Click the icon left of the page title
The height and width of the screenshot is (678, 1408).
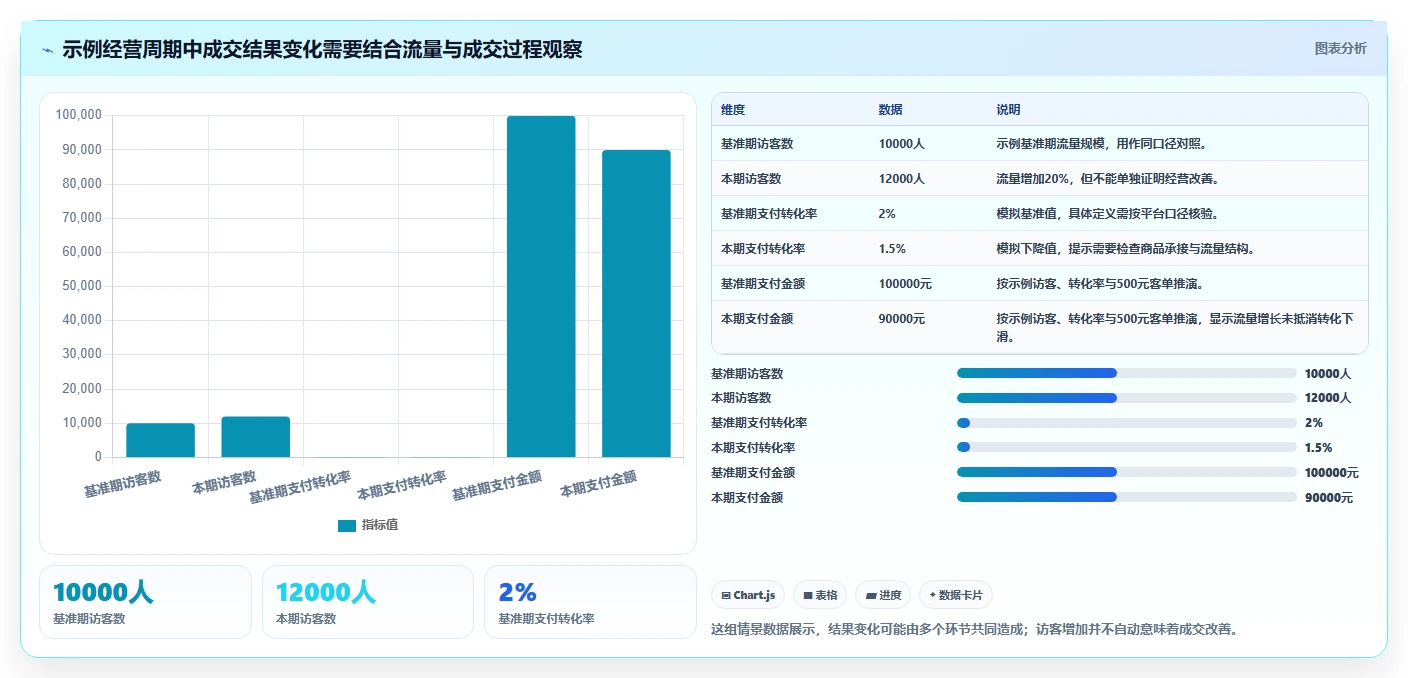[48, 50]
